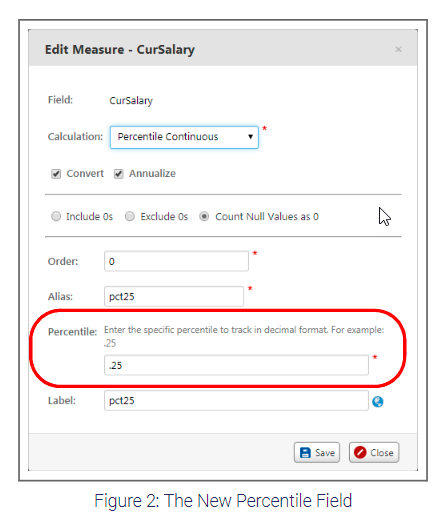The height and width of the screenshot is (528, 444).
Task: Click the Percentile value input box
Action: pos(236,365)
